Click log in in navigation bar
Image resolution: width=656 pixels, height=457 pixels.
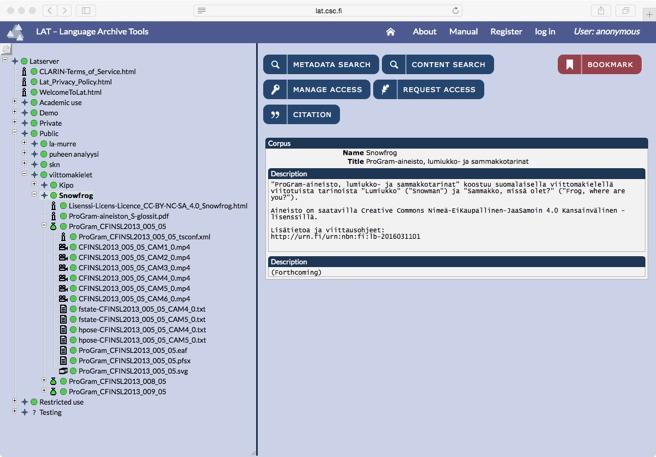(545, 32)
